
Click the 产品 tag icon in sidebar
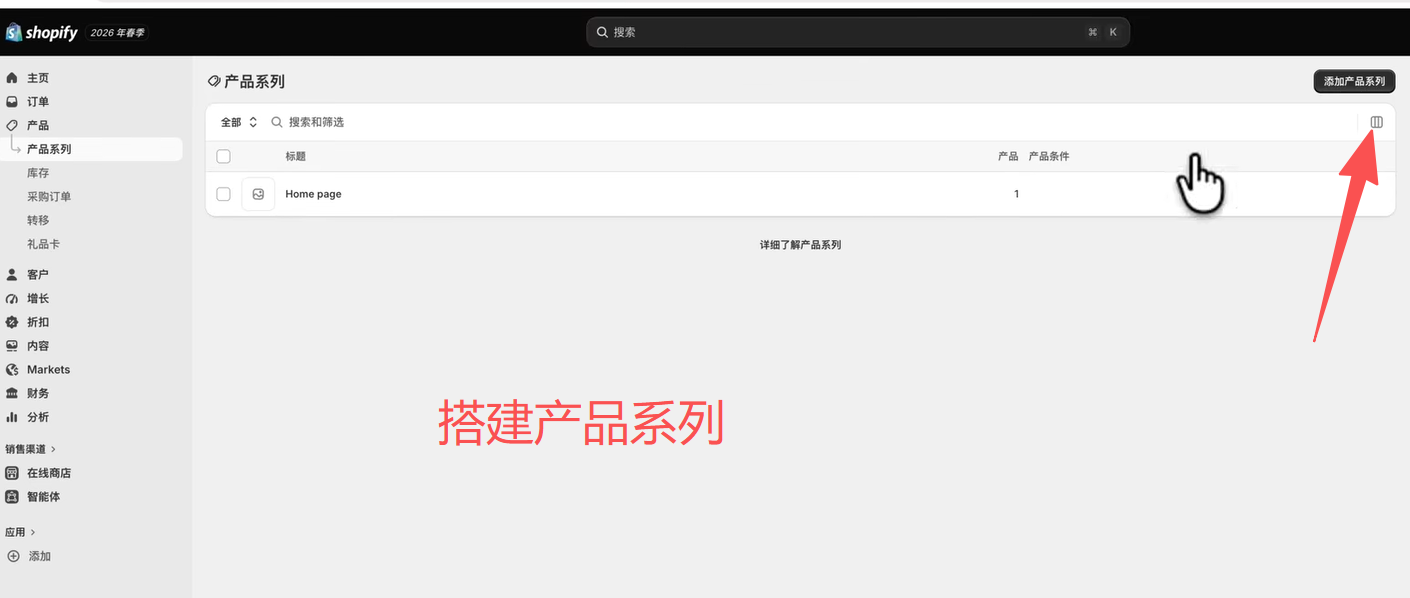pyautogui.click(x=12, y=126)
